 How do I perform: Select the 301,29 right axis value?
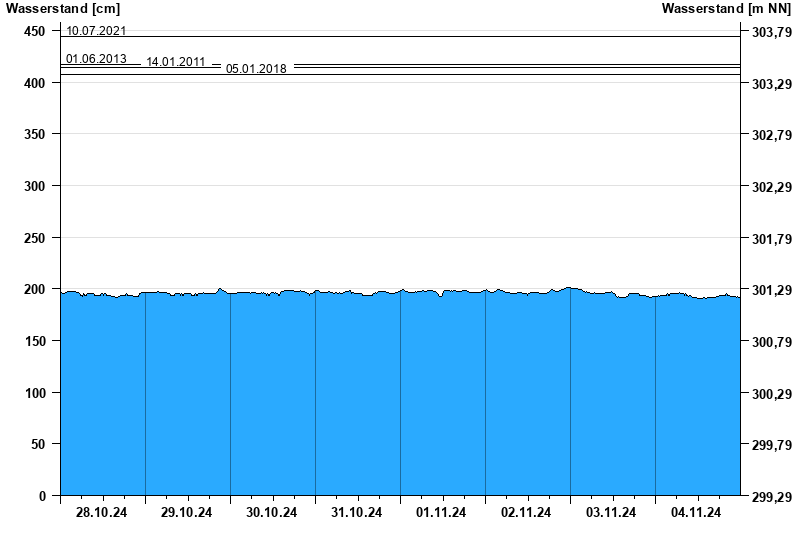point(770,290)
